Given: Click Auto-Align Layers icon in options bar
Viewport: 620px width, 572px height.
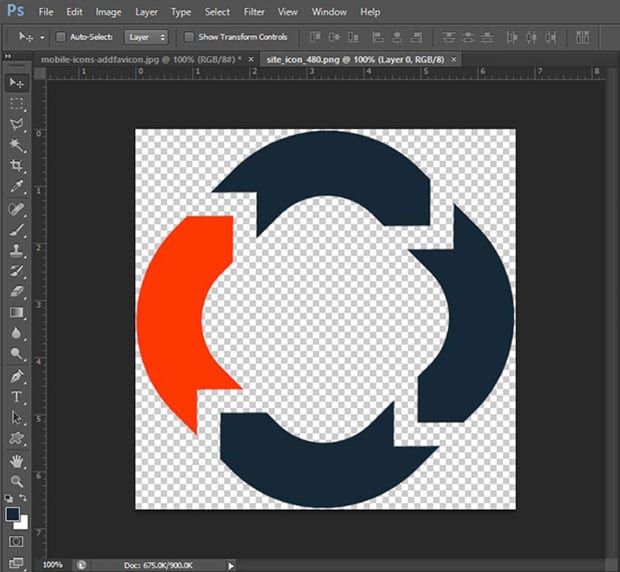Looking at the screenshot, I should pyautogui.click(x=582, y=37).
